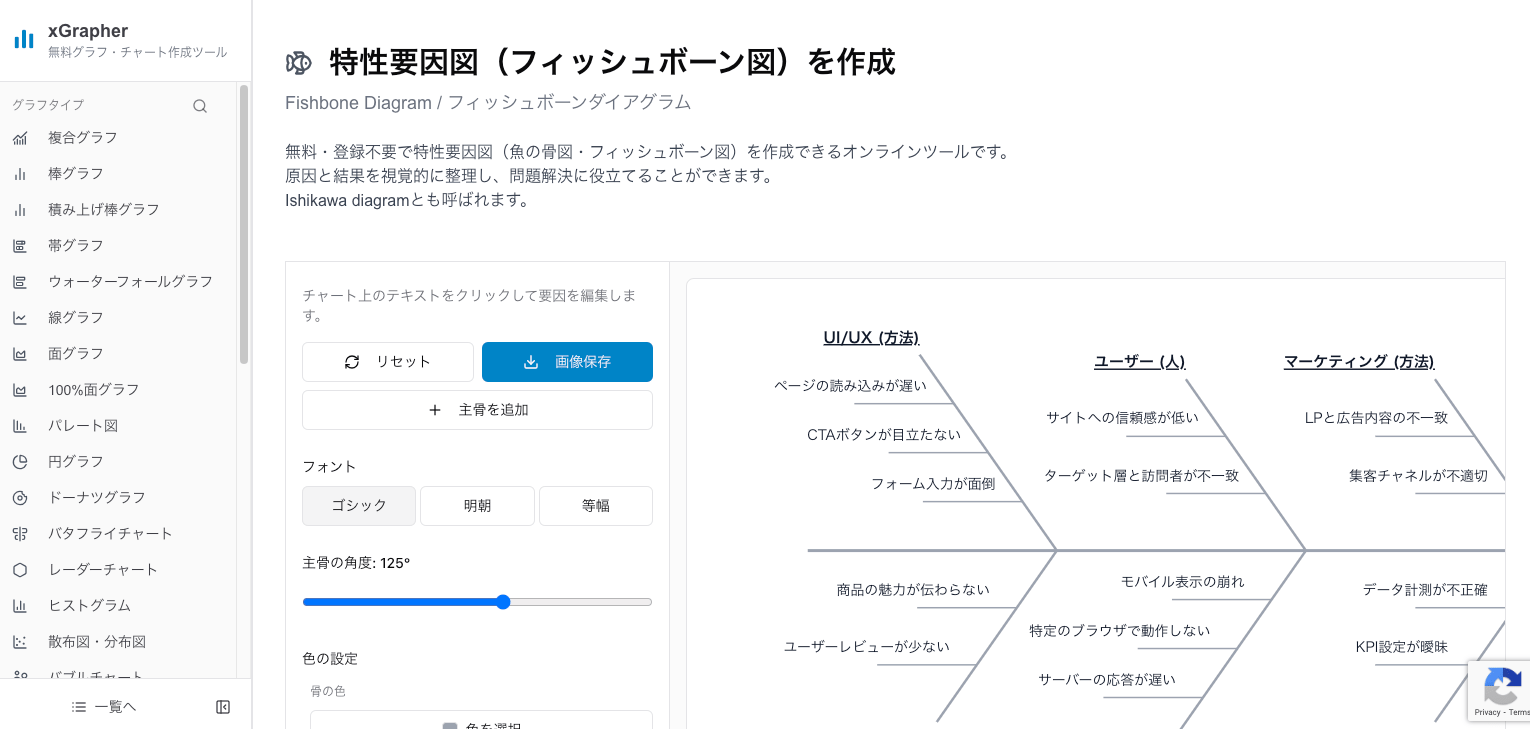
Task: Select the ドーナツグラフ (donut chart) icon
Action: [20, 497]
